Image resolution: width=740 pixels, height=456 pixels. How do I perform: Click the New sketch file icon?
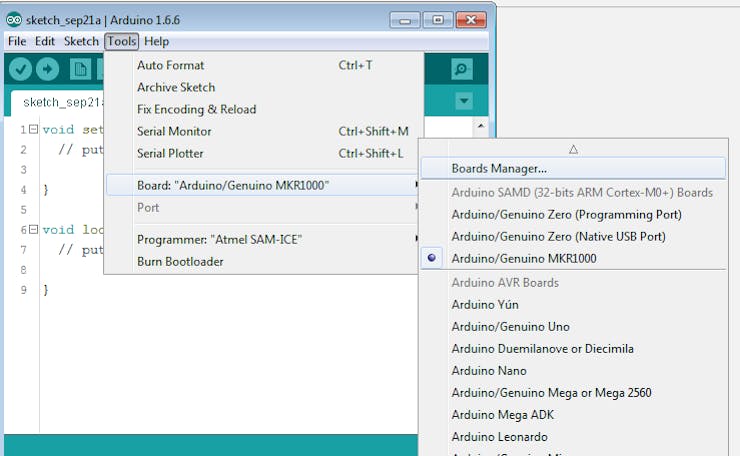[x=80, y=69]
